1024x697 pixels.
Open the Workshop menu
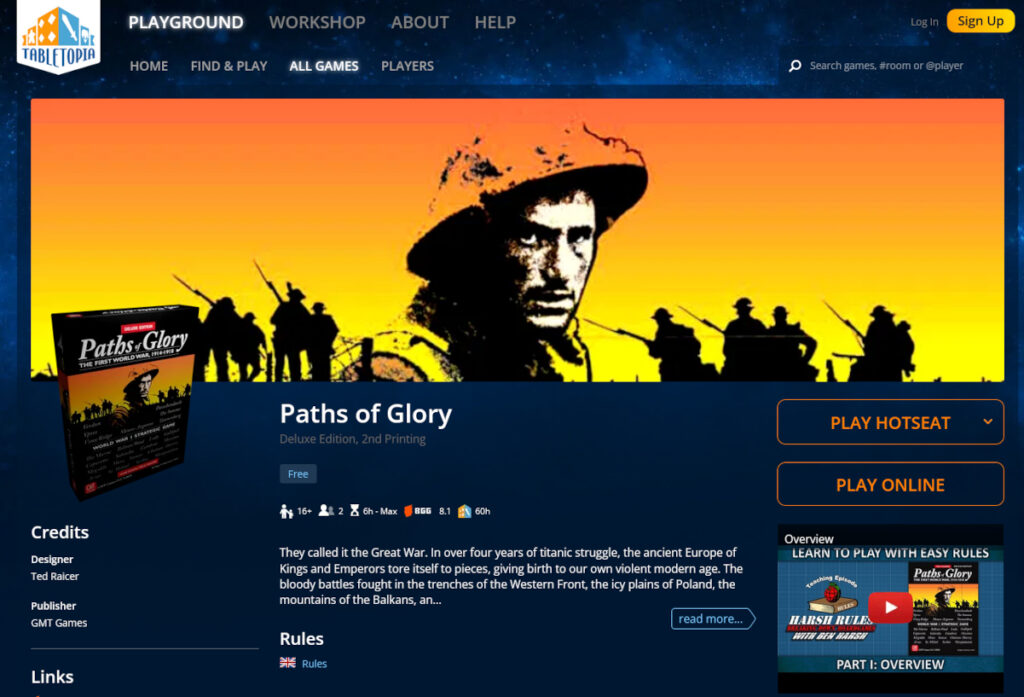[317, 22]
